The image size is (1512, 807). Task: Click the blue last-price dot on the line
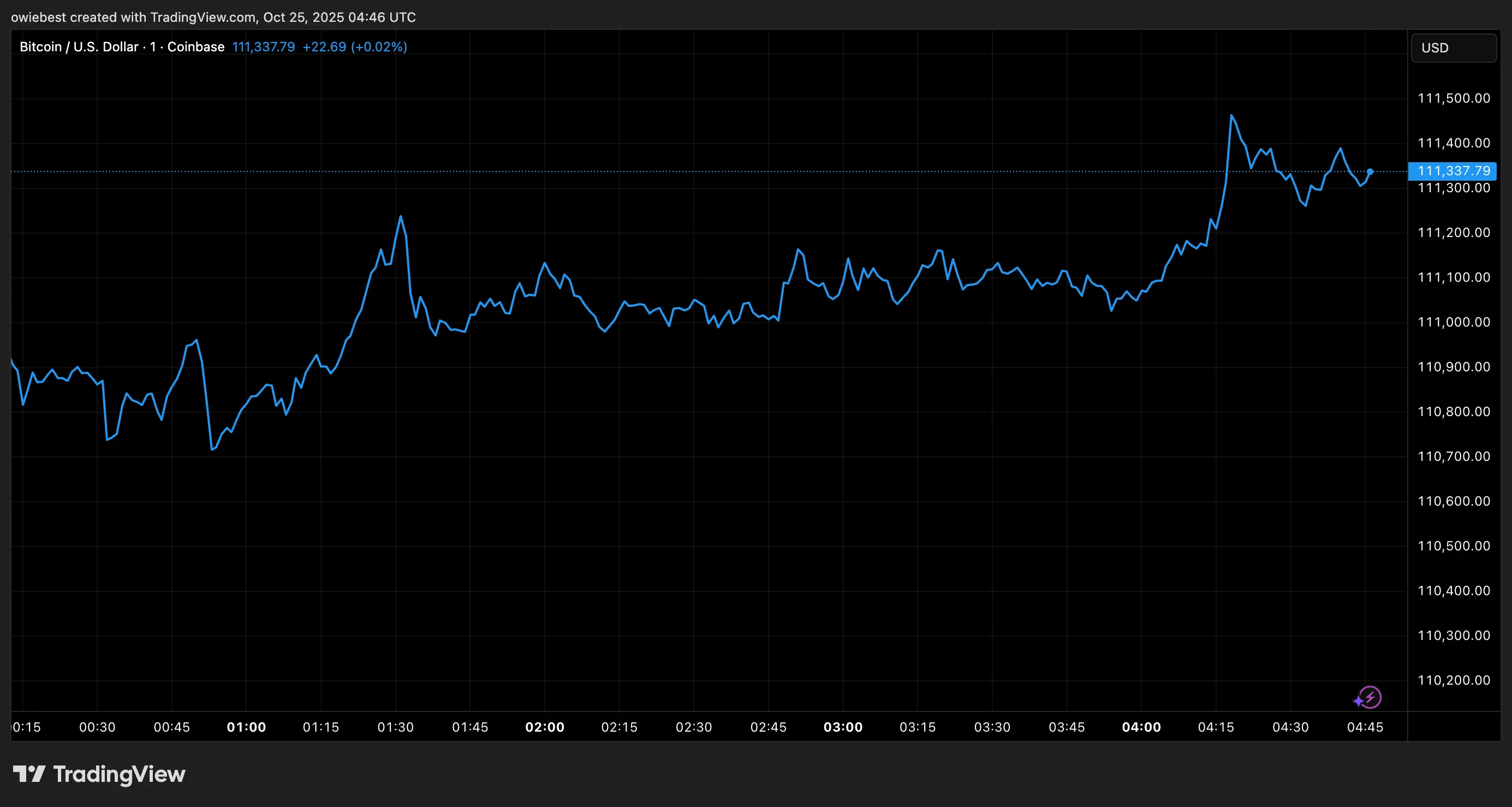(1370, 171)
